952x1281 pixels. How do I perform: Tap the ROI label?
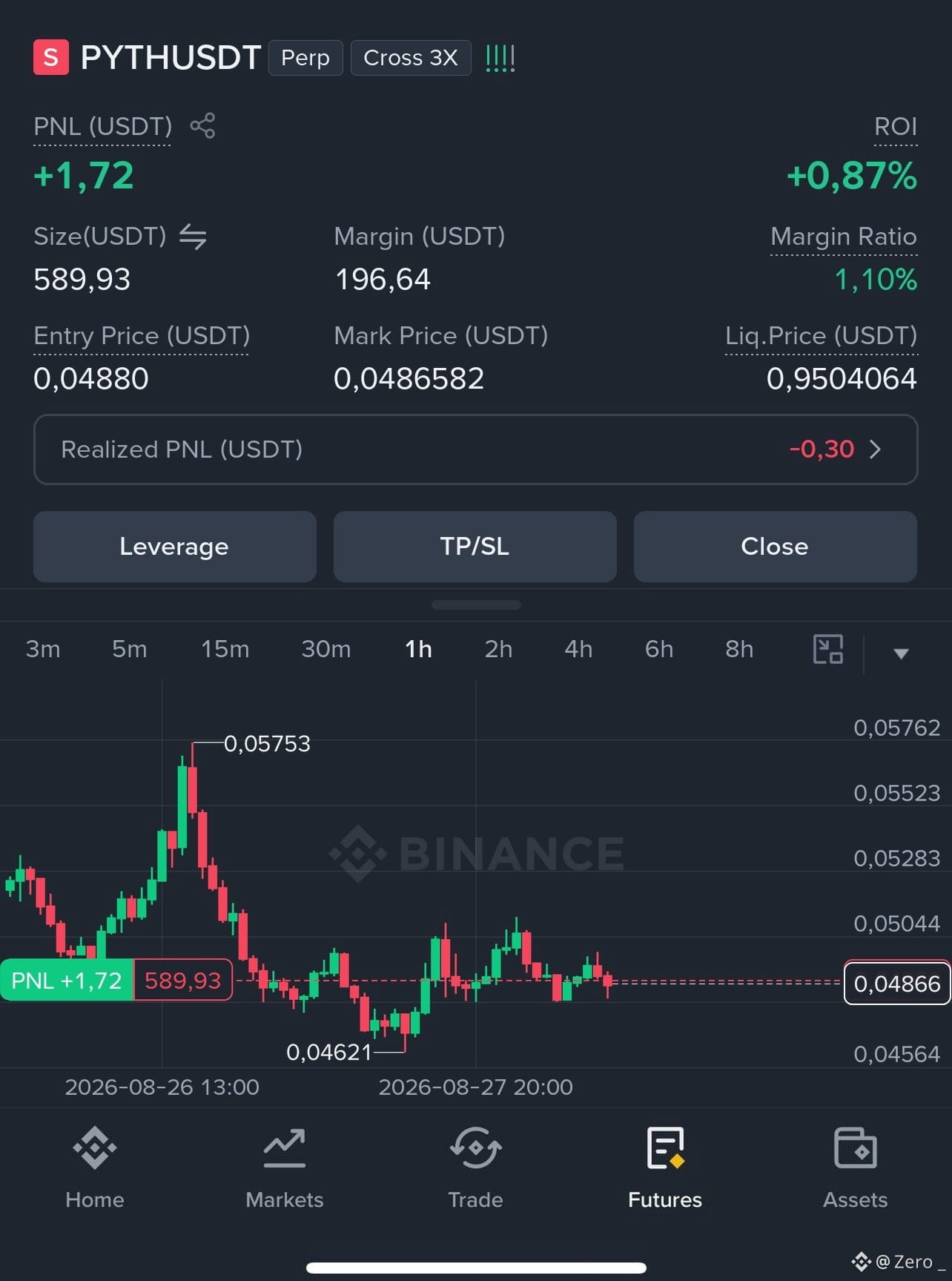click(896, 127)
